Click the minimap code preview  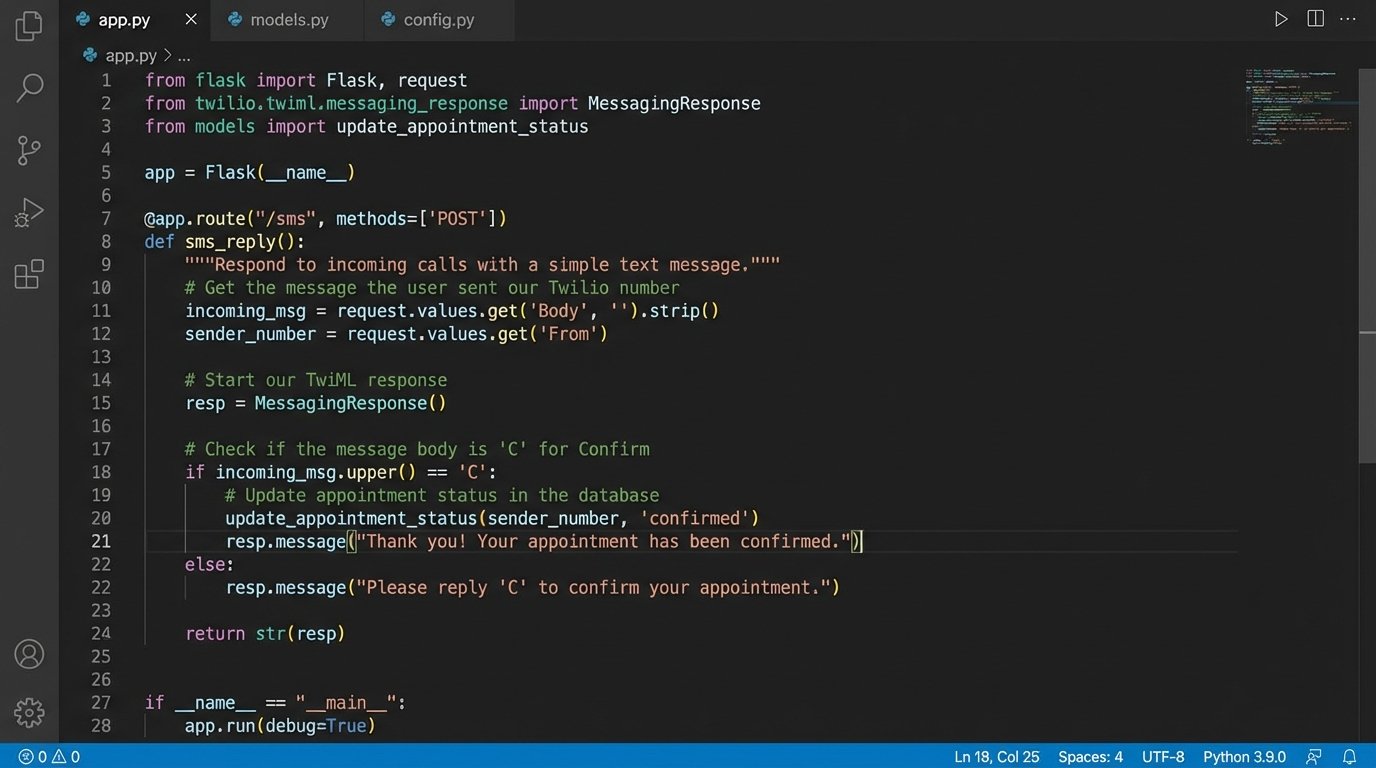point(1300,108)
